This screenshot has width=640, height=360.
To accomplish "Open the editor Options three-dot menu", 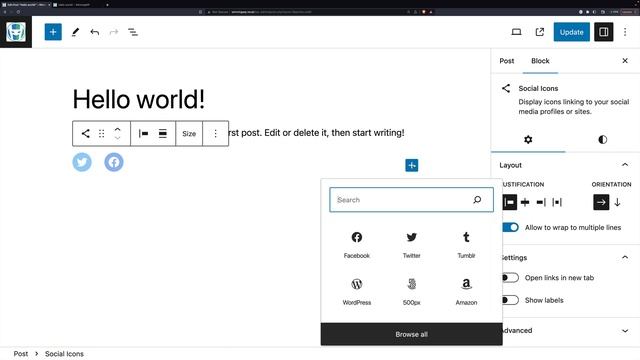I will pyautogui.click(x=625, y=32).
